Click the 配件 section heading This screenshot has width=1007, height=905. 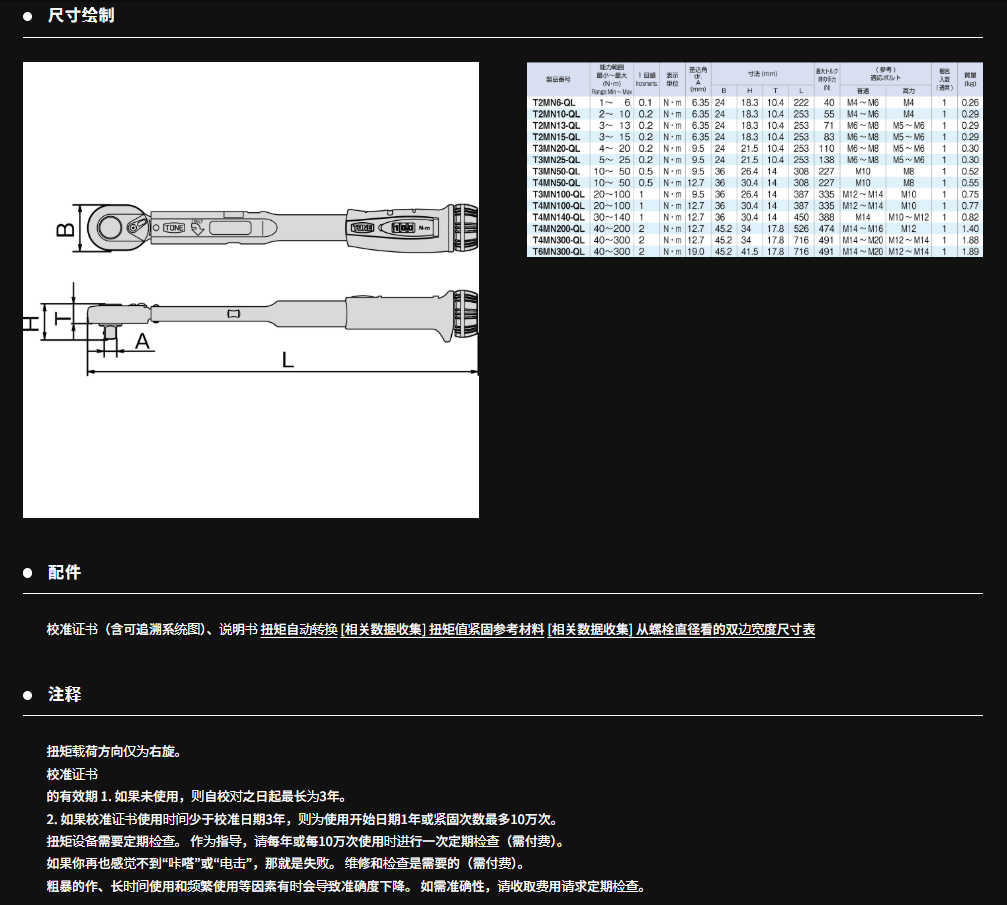[64, 573]
